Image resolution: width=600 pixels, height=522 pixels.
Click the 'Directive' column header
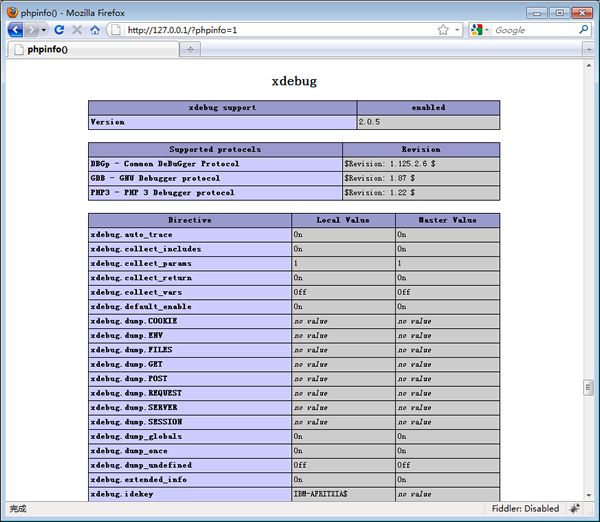(x=190, y=220)
